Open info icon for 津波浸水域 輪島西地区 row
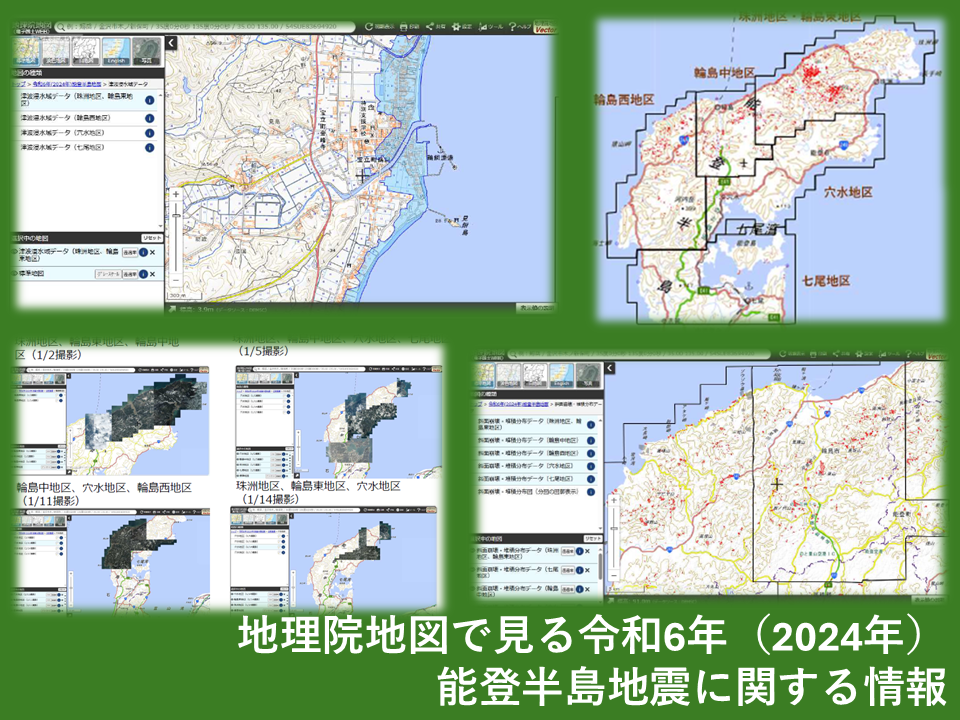 pyautogui.click(x=149, y=118)
